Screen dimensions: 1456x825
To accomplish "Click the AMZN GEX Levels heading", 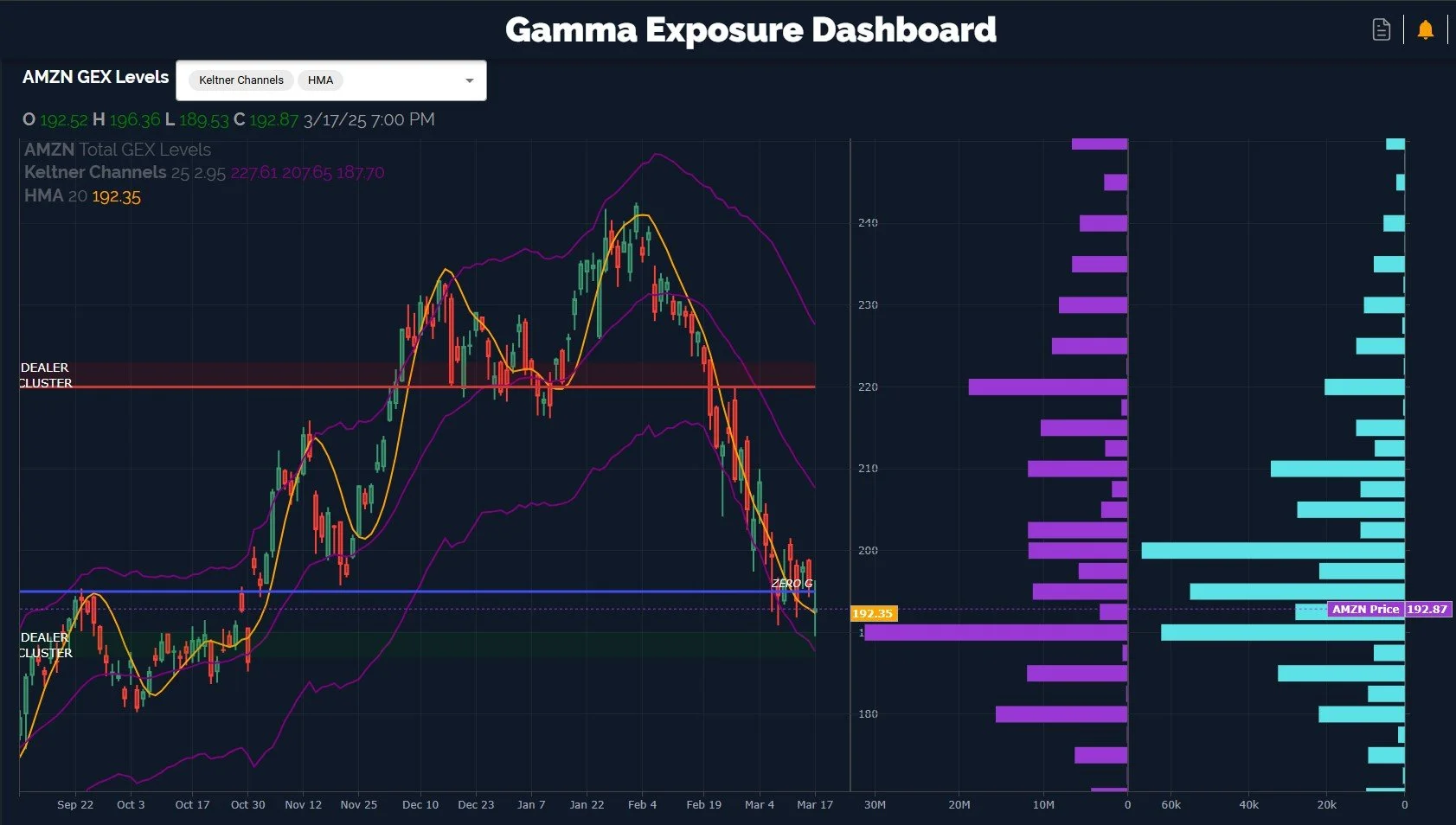I will point(95,77).
